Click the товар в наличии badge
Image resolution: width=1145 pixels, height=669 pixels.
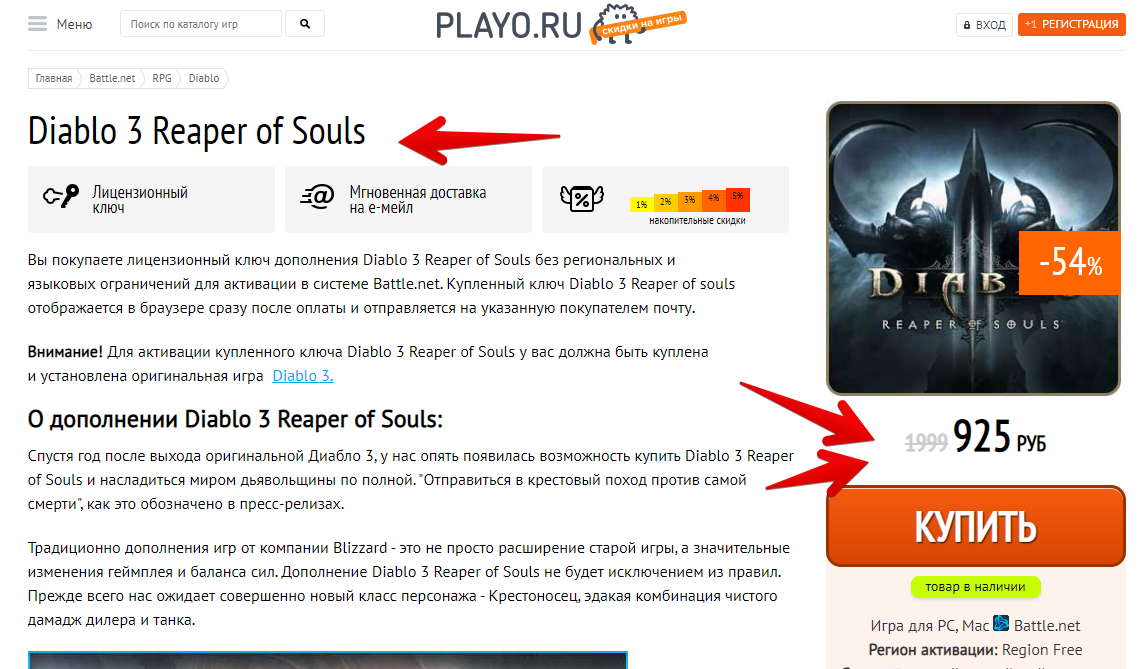coord(976,587)
